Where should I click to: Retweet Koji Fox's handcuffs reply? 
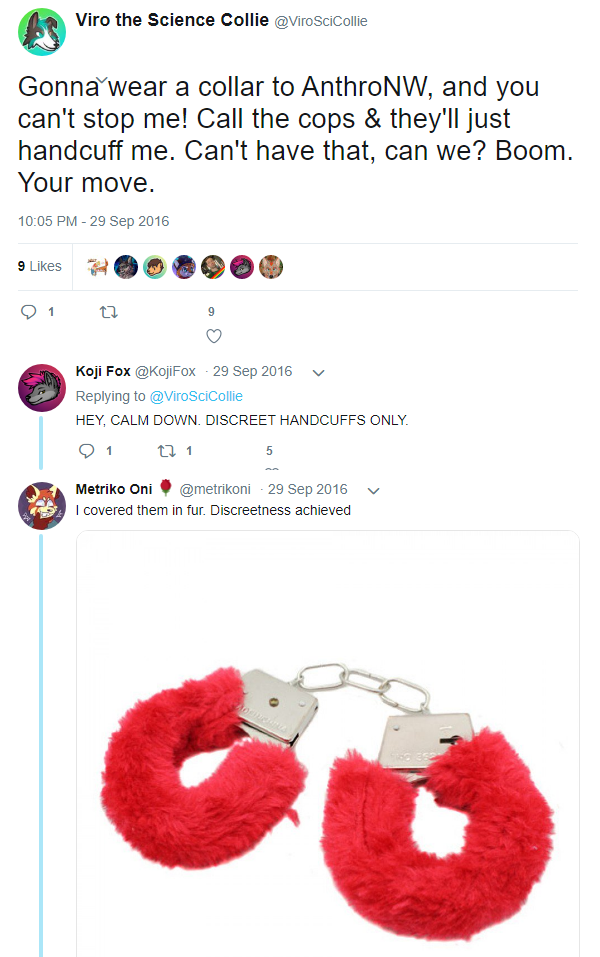[x=167, y=451]
